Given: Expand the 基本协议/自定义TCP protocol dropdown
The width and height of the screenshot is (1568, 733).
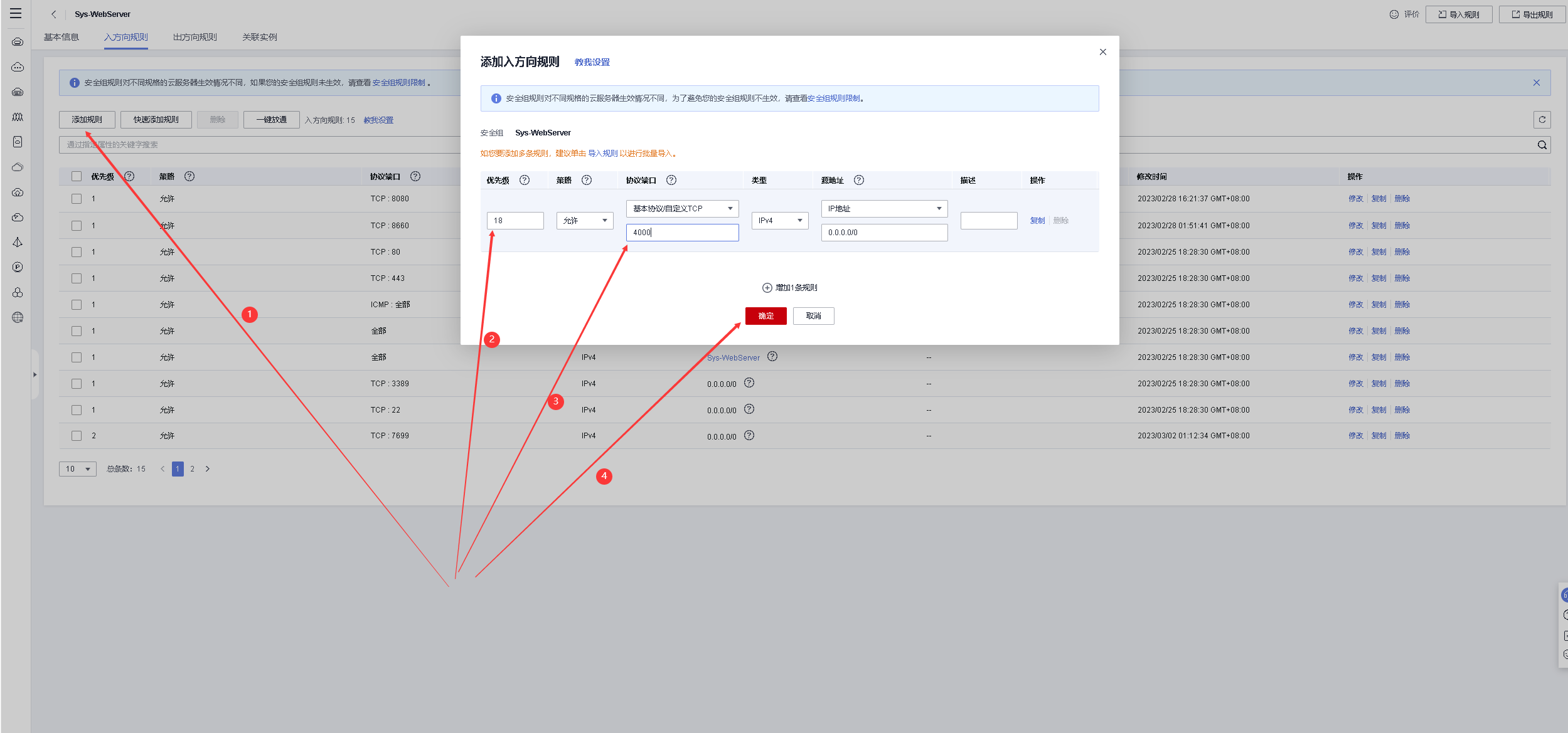Looking at the screenshot, I should 682,209.
